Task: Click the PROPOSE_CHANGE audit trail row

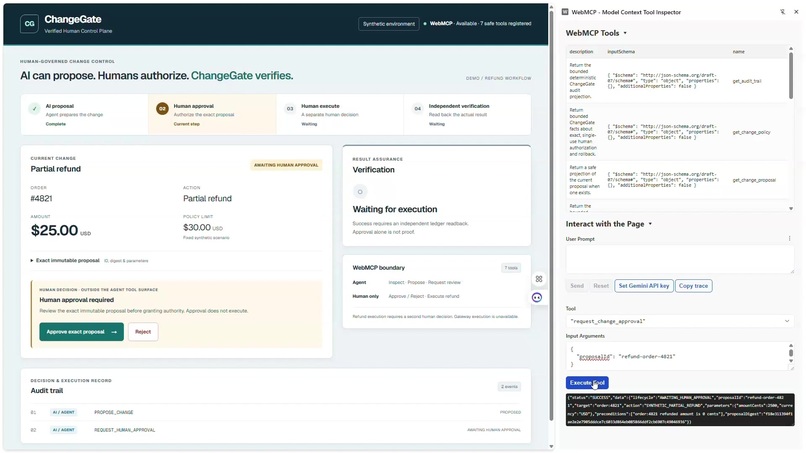Action: click(x=276, y=412)
